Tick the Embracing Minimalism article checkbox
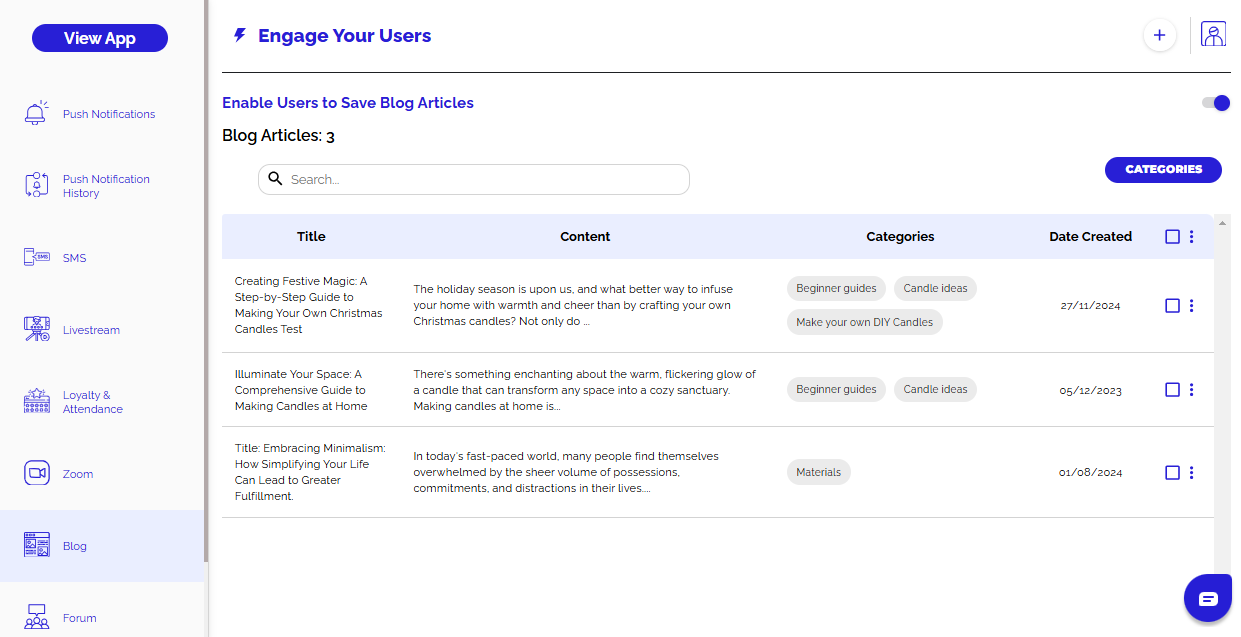1241x637 pixels. tap(1173, 473)
